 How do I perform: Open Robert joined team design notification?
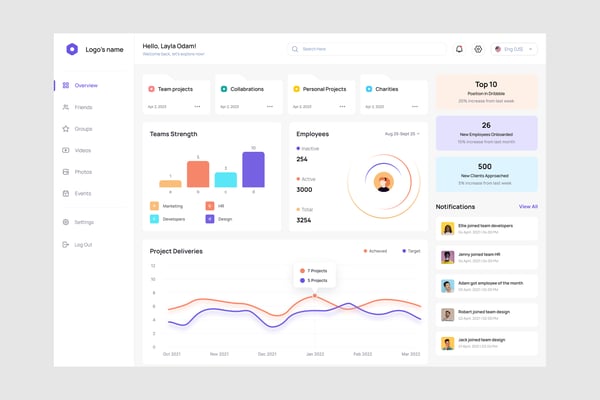pos(486,315)
